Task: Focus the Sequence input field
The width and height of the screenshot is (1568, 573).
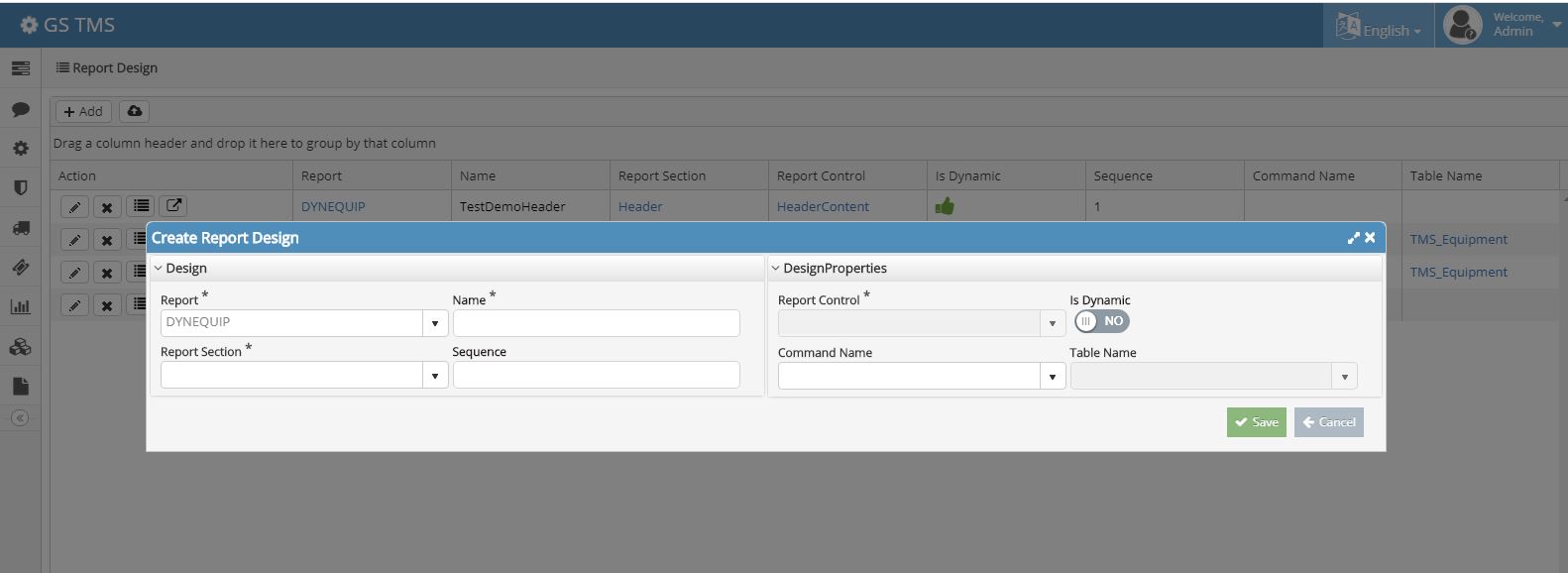Action: [596, 375]
